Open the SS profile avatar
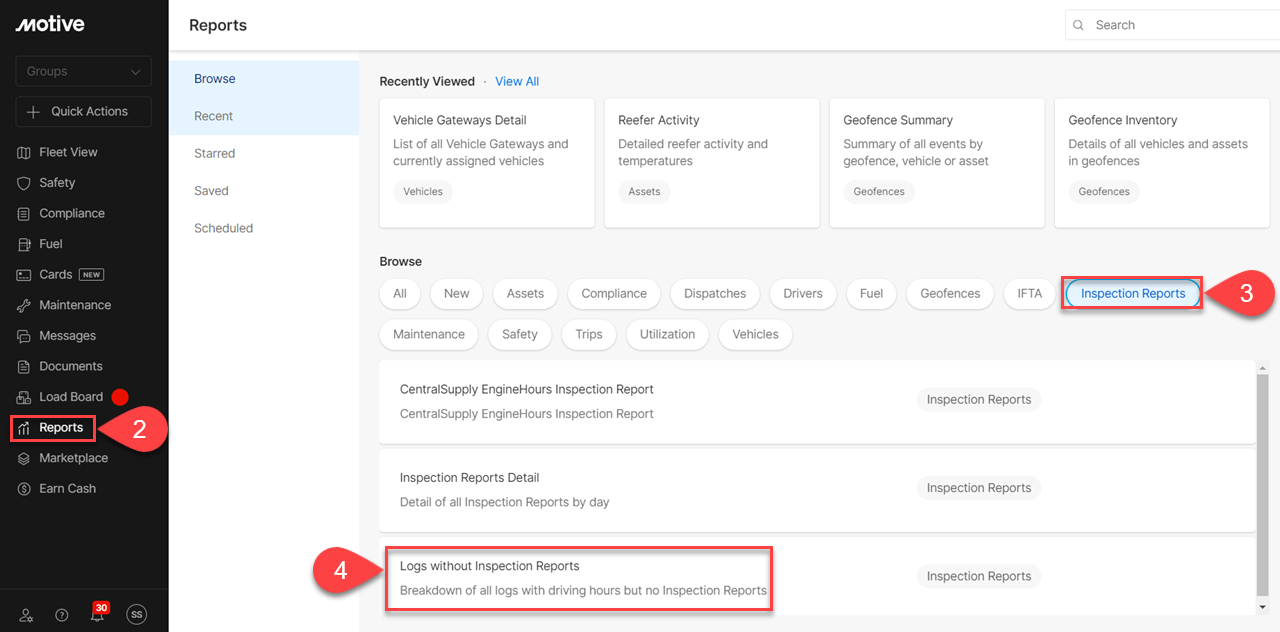Image resolution: width=1280 pixels, height=632 pixels. 137,616
